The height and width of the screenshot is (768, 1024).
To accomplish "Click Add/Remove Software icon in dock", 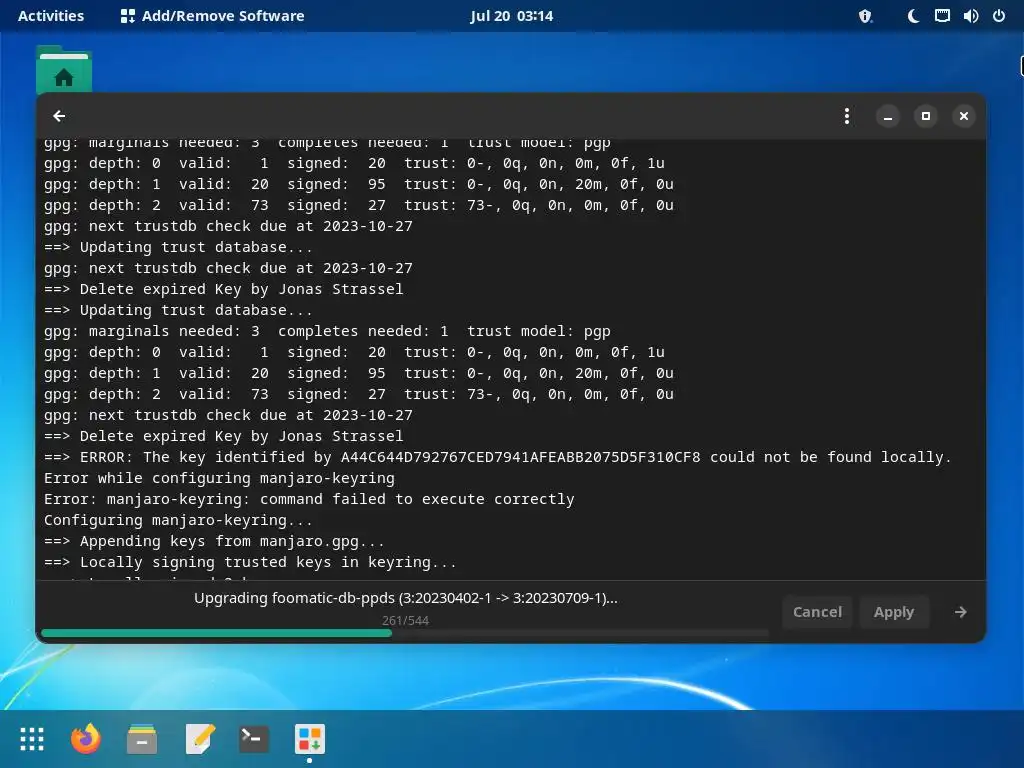I will click(x=310, y=739).
